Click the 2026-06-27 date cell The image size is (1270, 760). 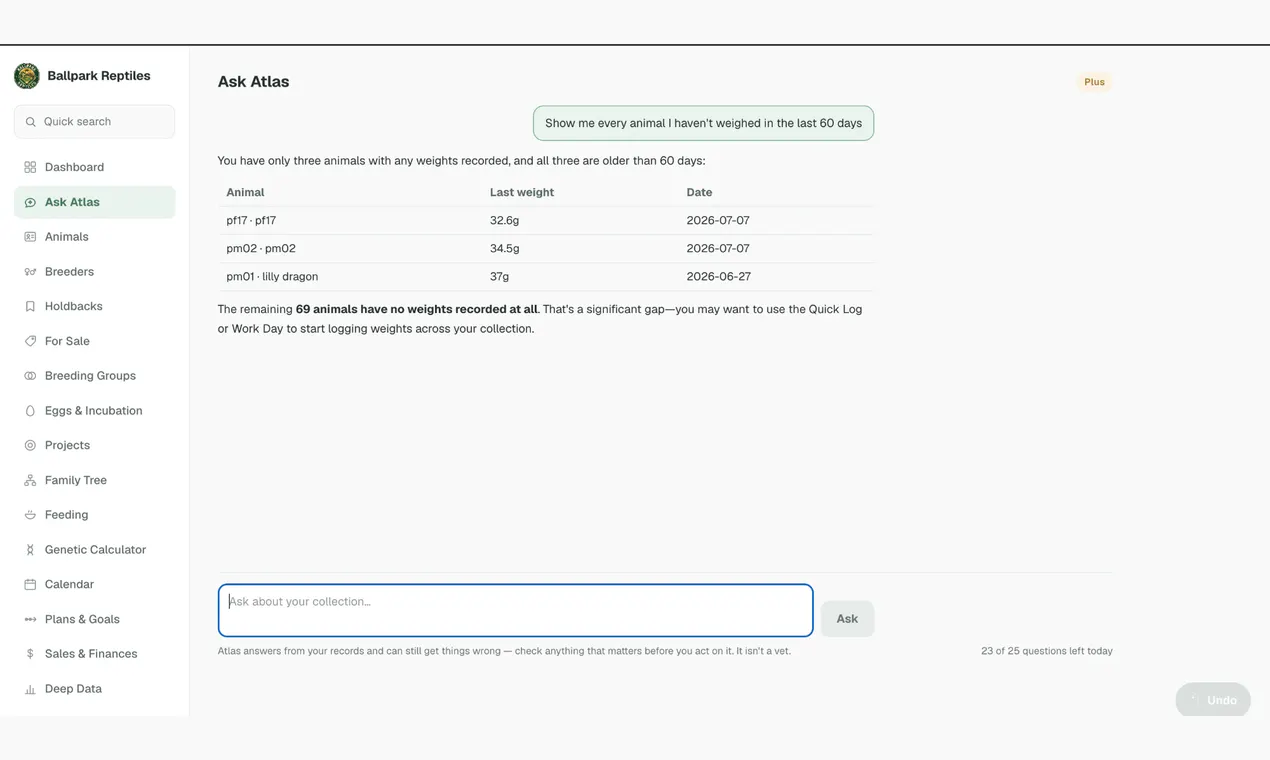[718, 276]
